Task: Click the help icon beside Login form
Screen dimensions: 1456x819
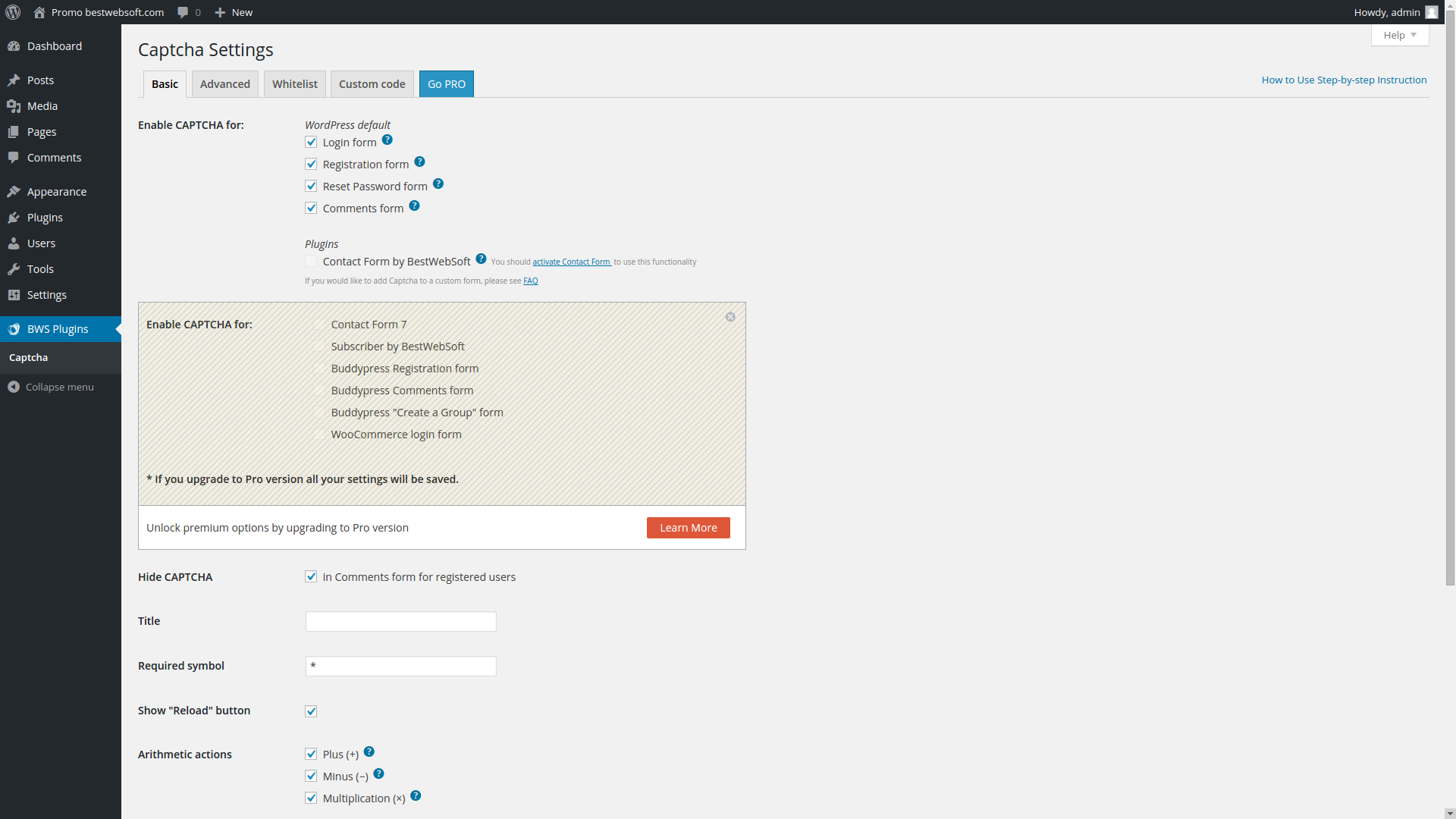Action: (387, 140)
